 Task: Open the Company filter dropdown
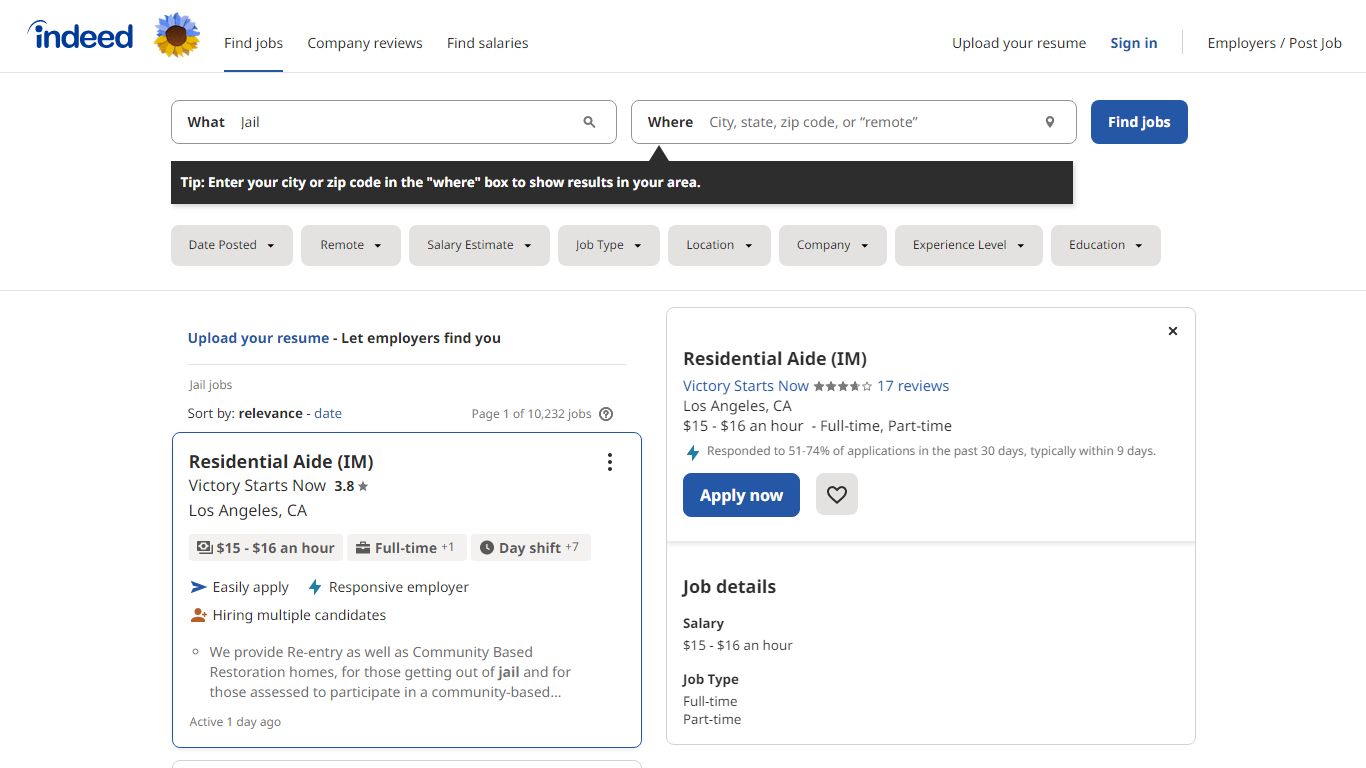(x=833, y=245)
